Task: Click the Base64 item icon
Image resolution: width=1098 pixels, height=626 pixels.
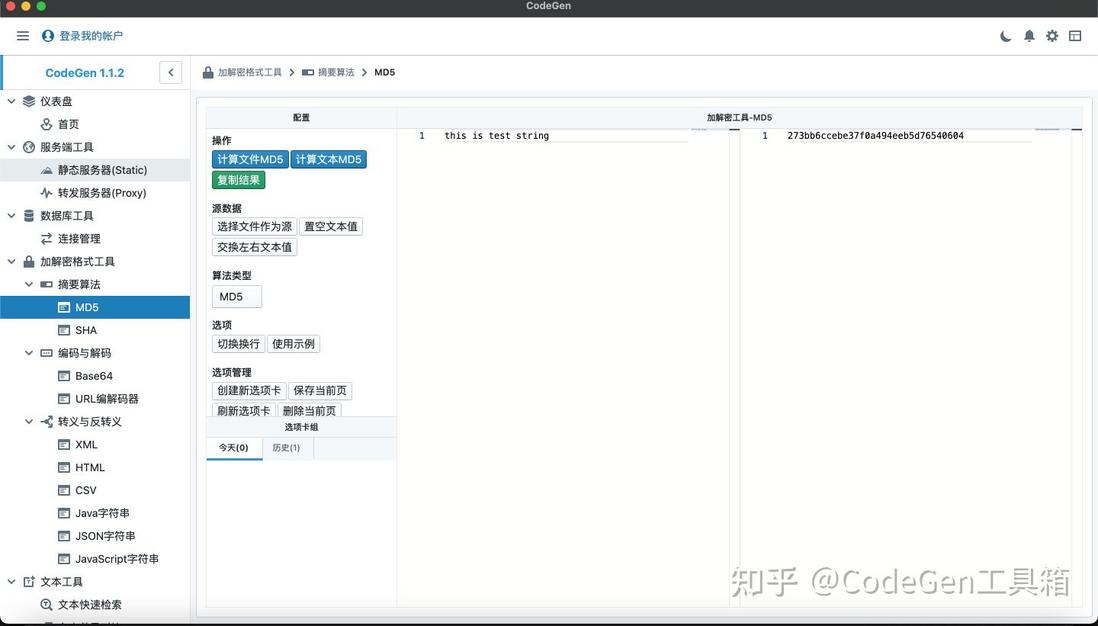Action: 64,376
